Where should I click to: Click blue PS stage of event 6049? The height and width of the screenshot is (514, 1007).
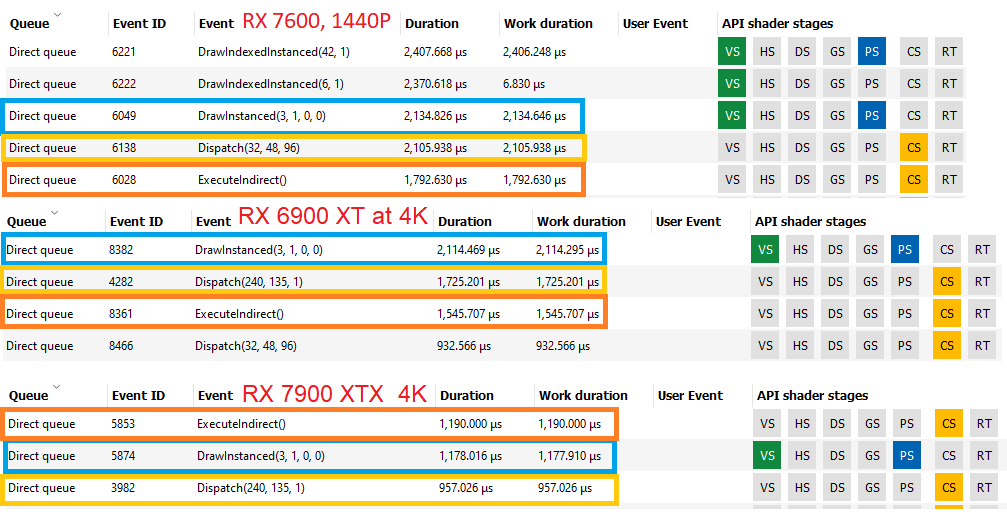pyautogui.click(x=871, y=116)
